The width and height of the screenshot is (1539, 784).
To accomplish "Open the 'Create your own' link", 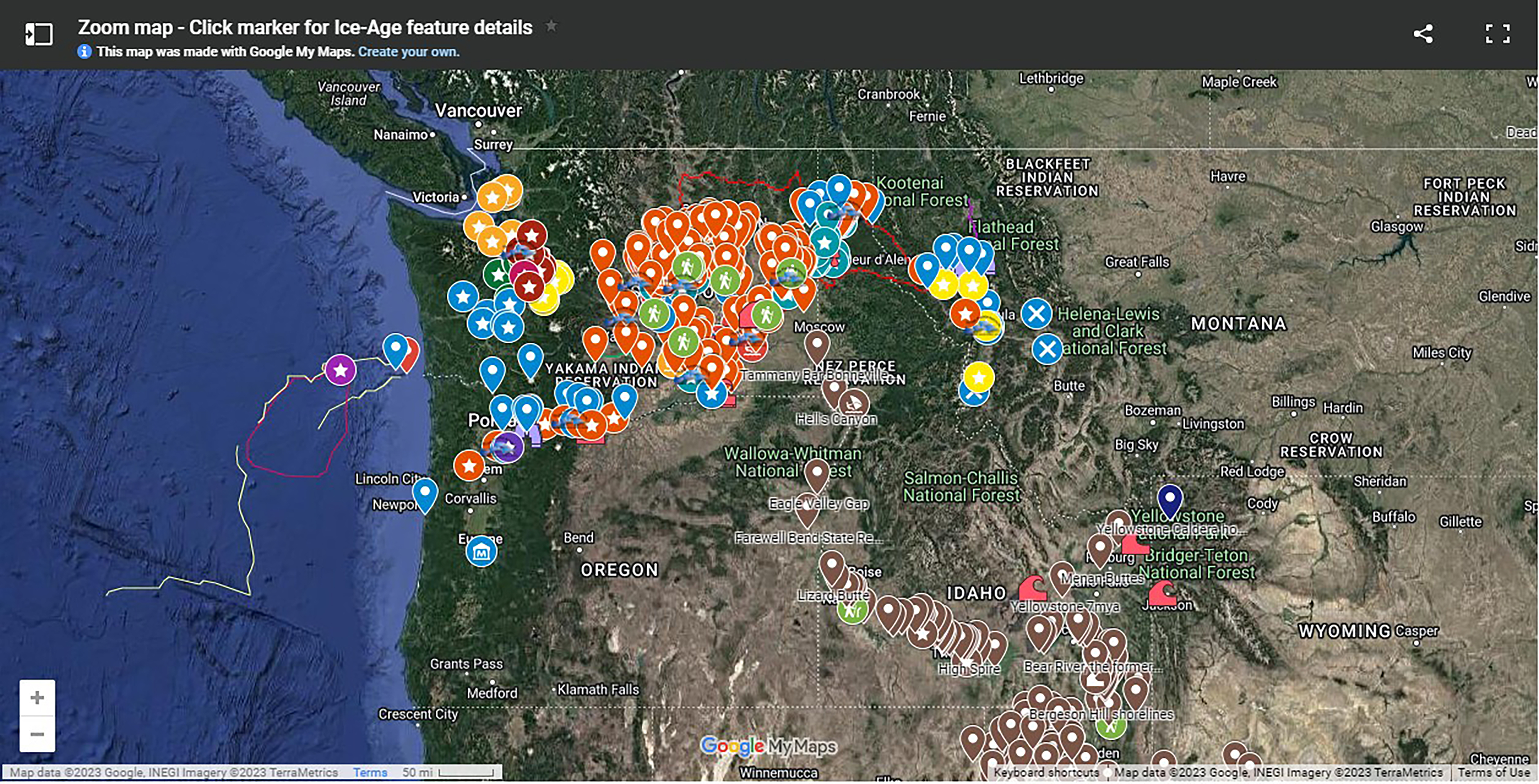I will [x=409, y=52].
